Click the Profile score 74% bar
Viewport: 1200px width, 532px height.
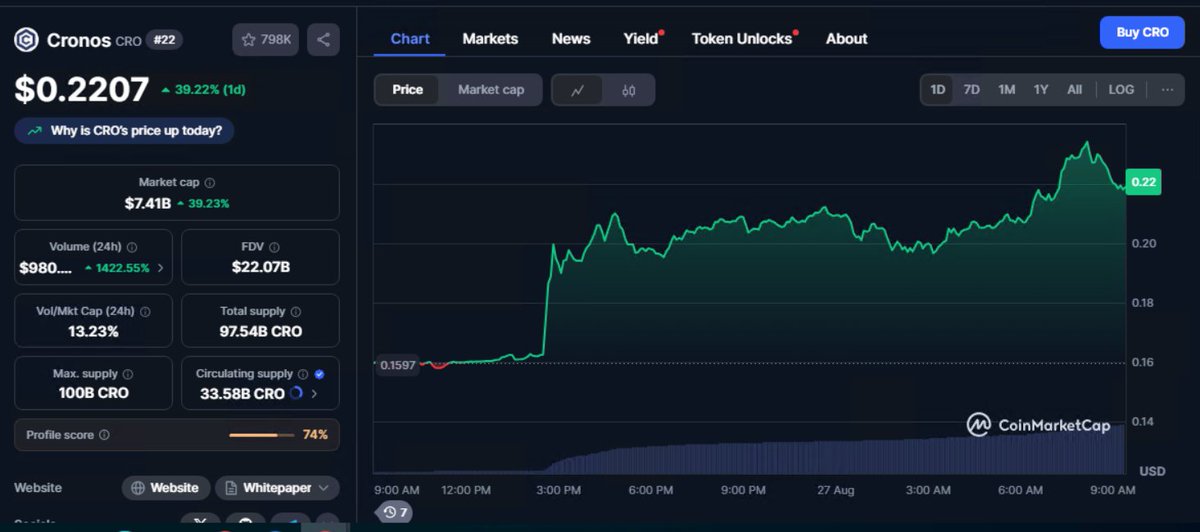pos(264,435)
